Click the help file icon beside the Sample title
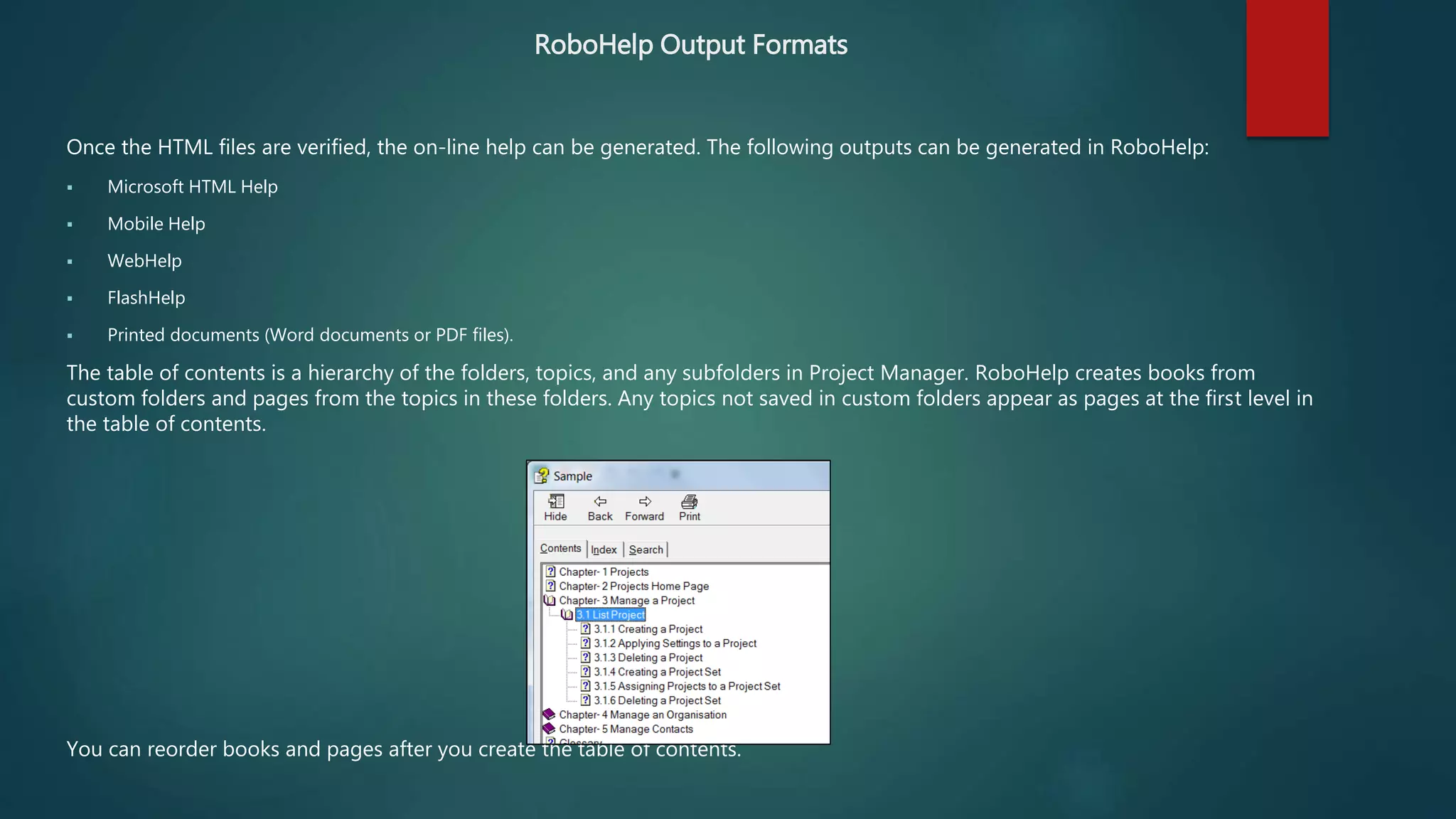This screenshot has width=1456, height=819. click(542, 476)
